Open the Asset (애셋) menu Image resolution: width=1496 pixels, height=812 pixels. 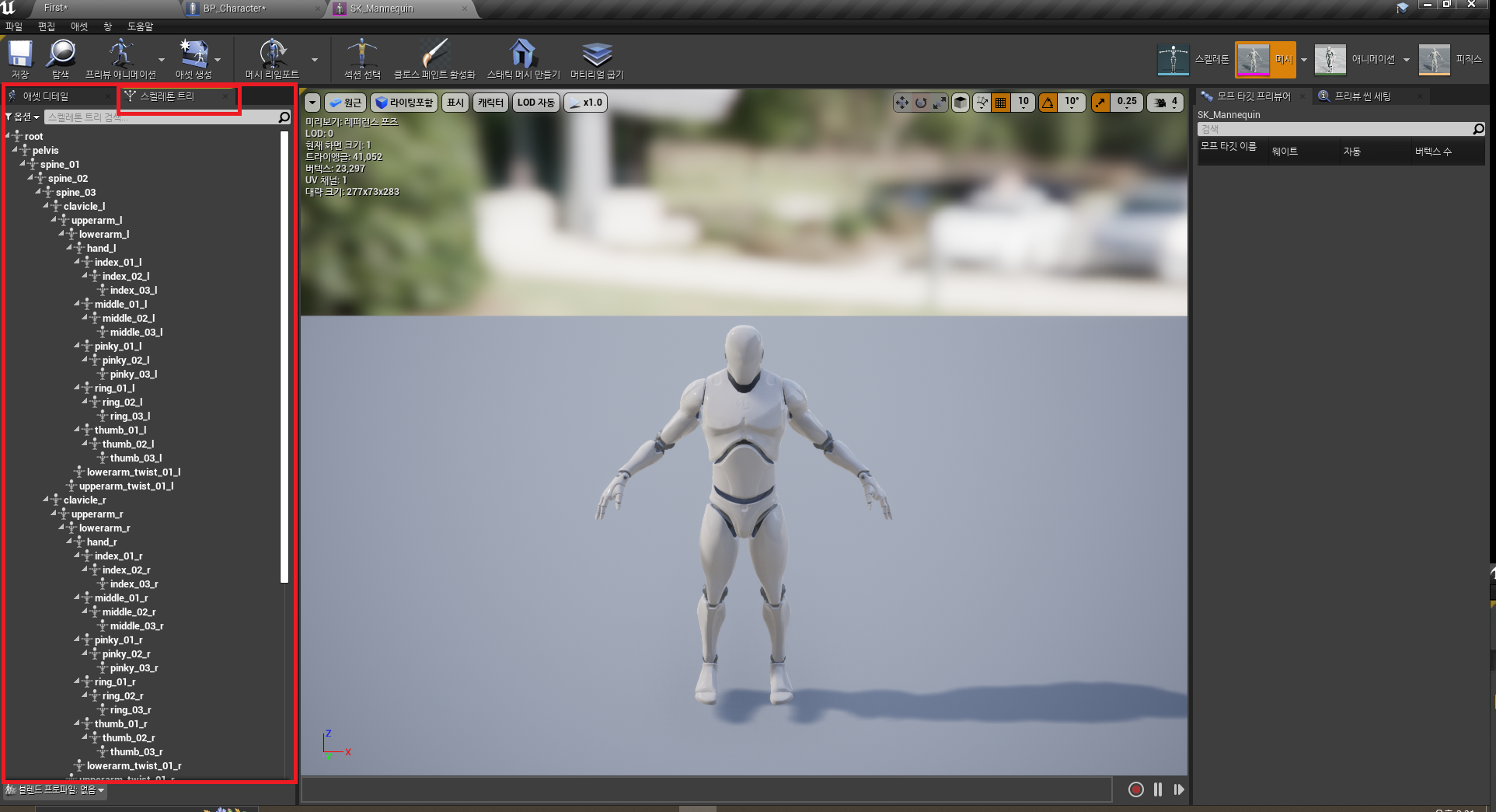click(x=79, y=26)
